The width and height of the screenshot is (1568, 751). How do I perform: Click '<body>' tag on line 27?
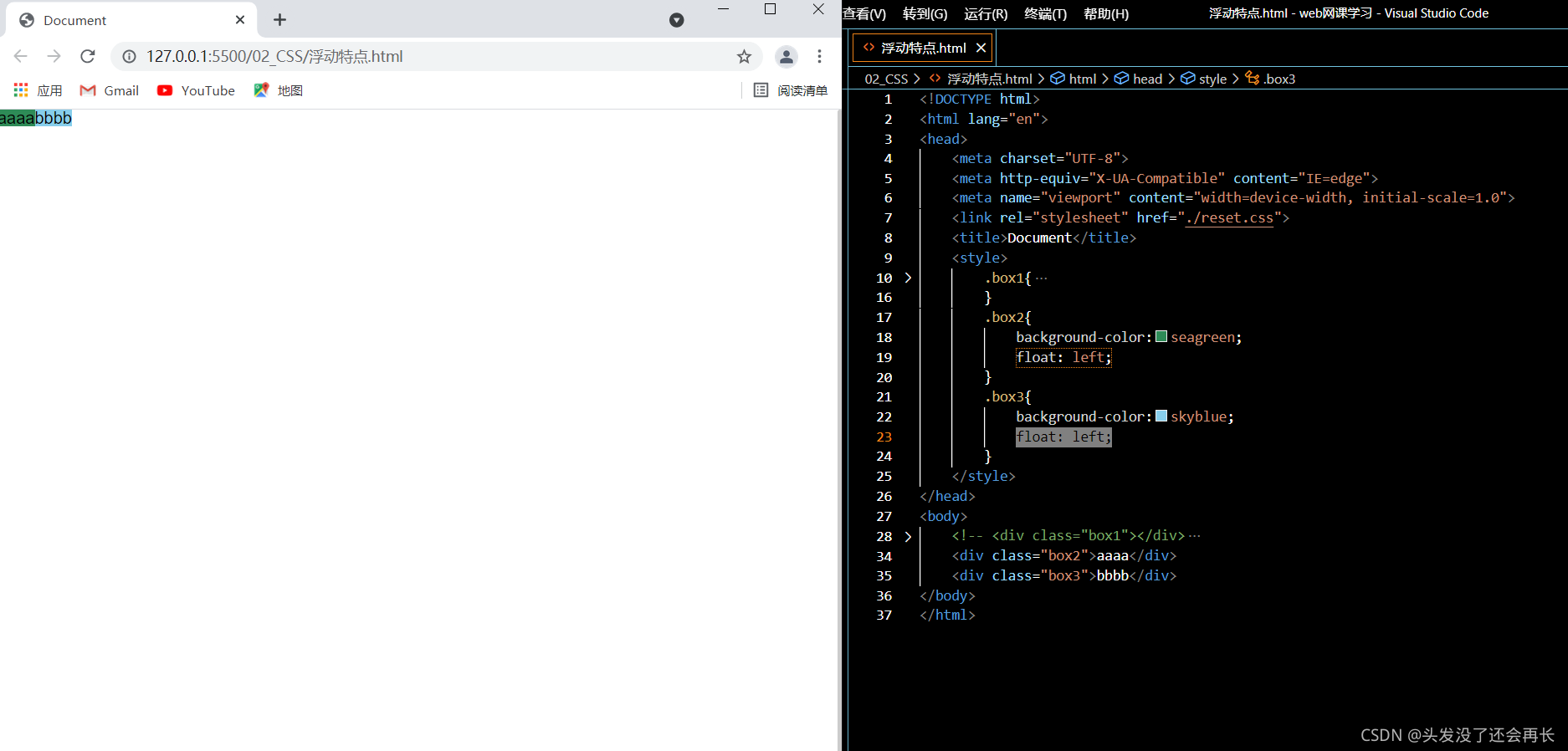[x=944, y=516]
